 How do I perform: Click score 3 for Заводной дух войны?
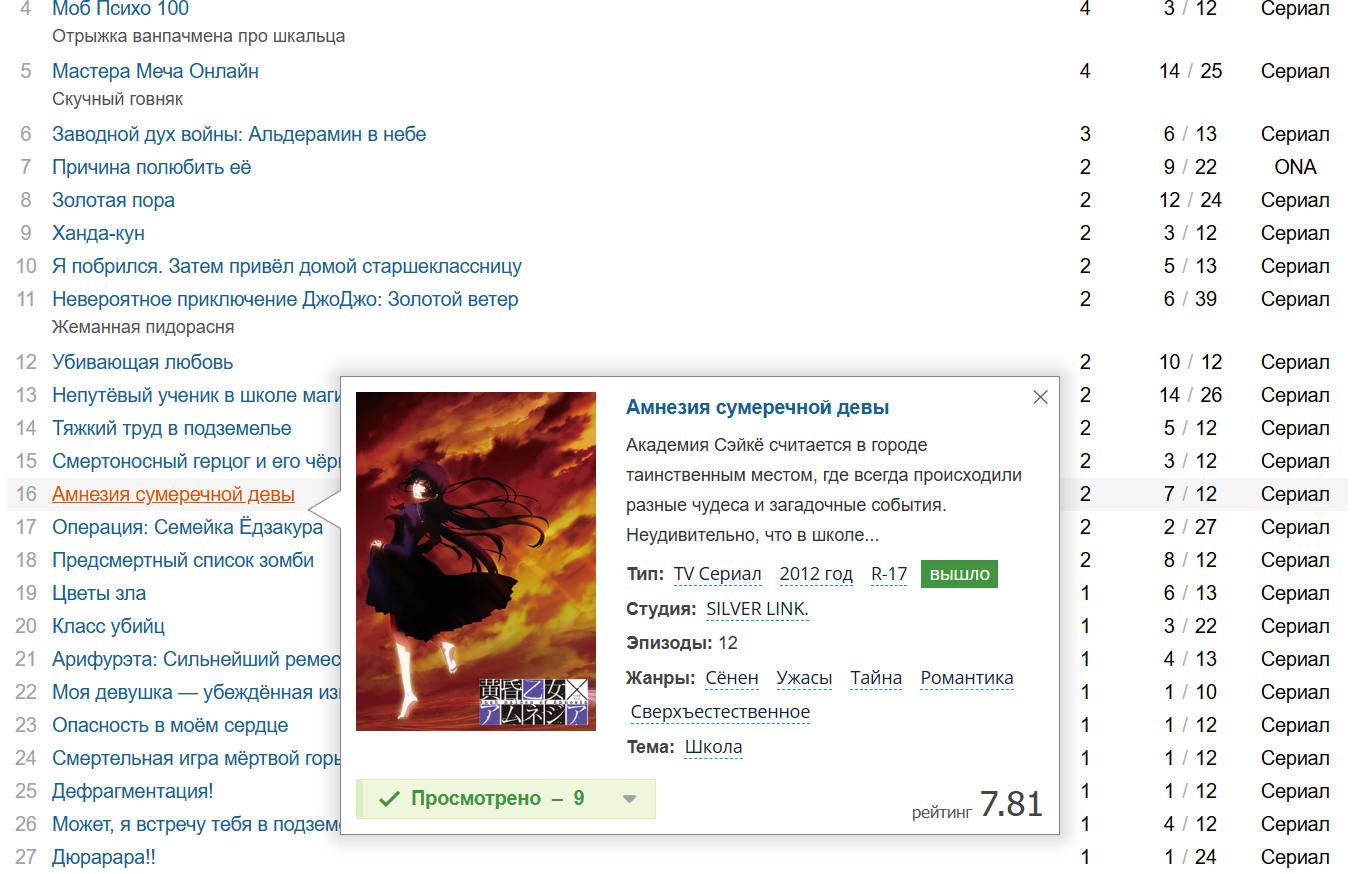1085,134
